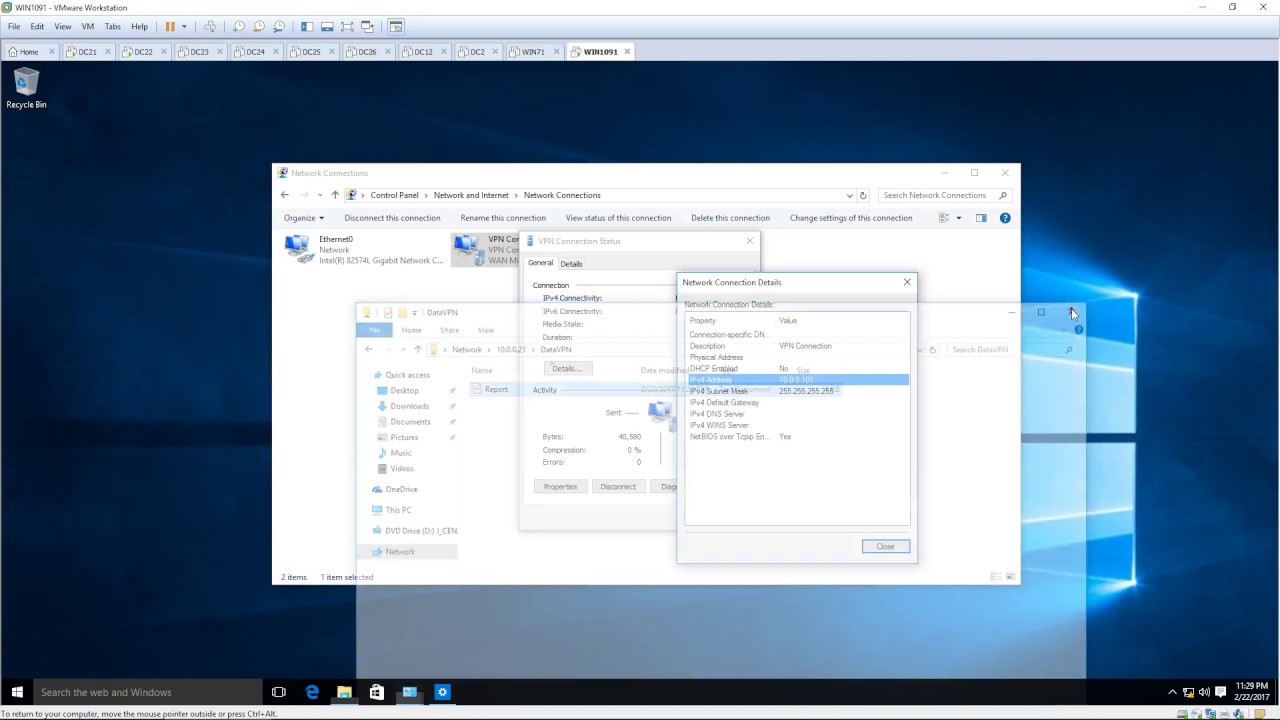Image resolution: width=1280 pixels, height=720 pixels.
Task: Open the VMware File menu
Action: tap(14, 26)
